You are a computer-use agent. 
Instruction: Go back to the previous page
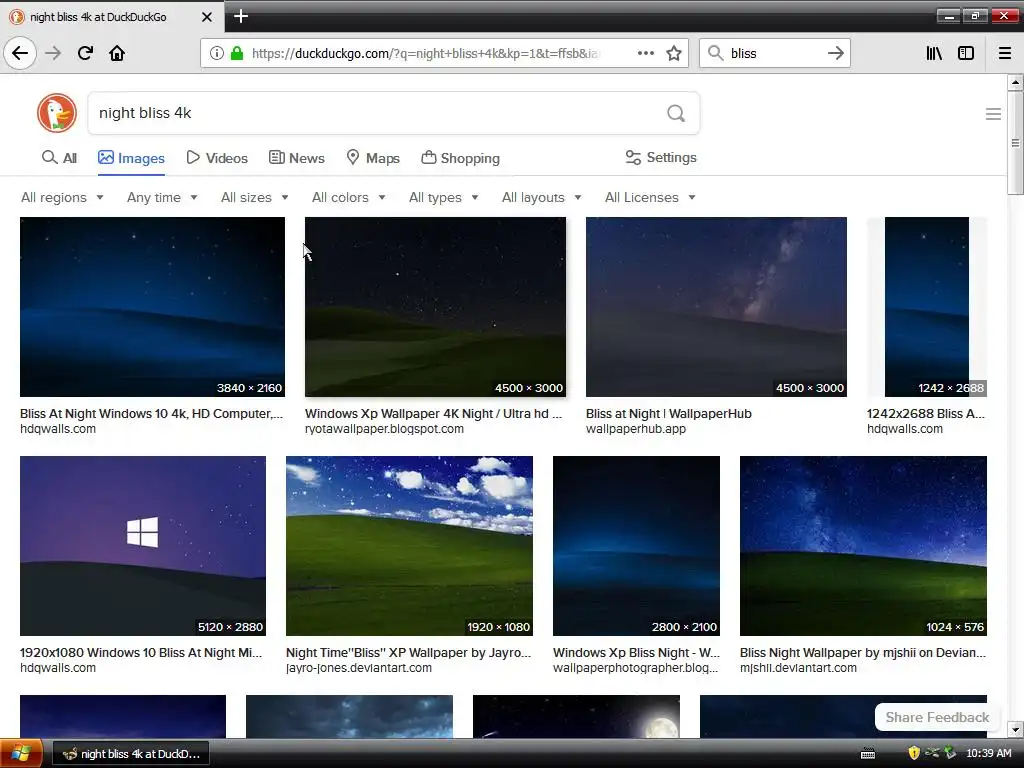pyautogui.click(x=20, y=53)
